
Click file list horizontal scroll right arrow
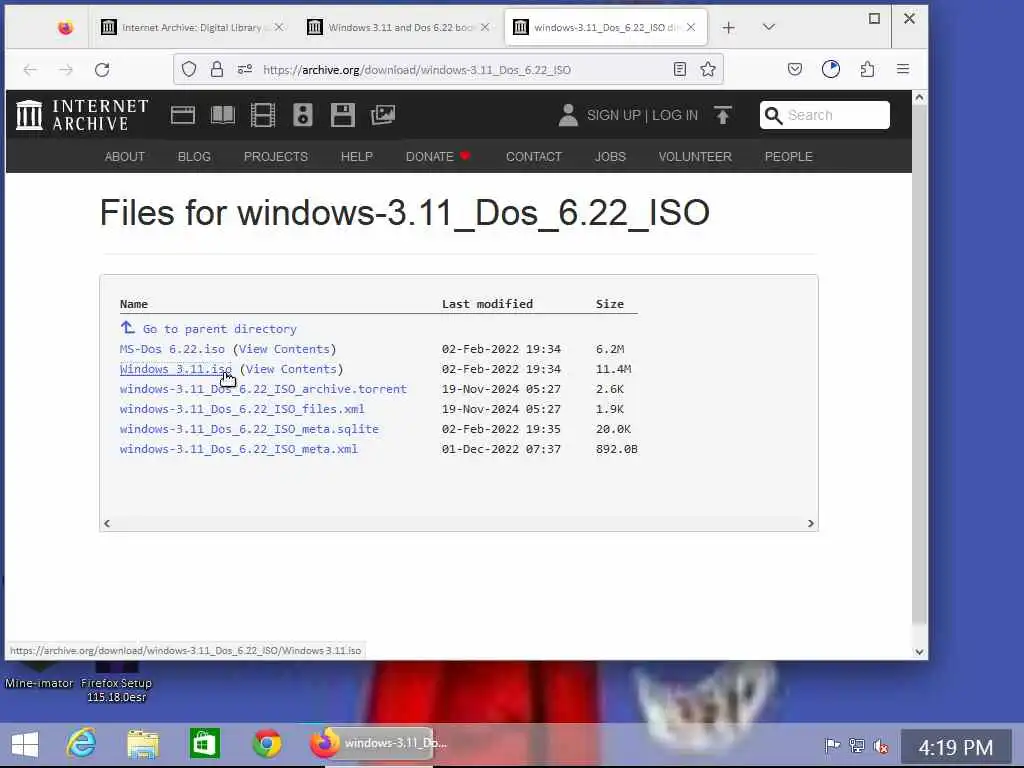point(810,524)
